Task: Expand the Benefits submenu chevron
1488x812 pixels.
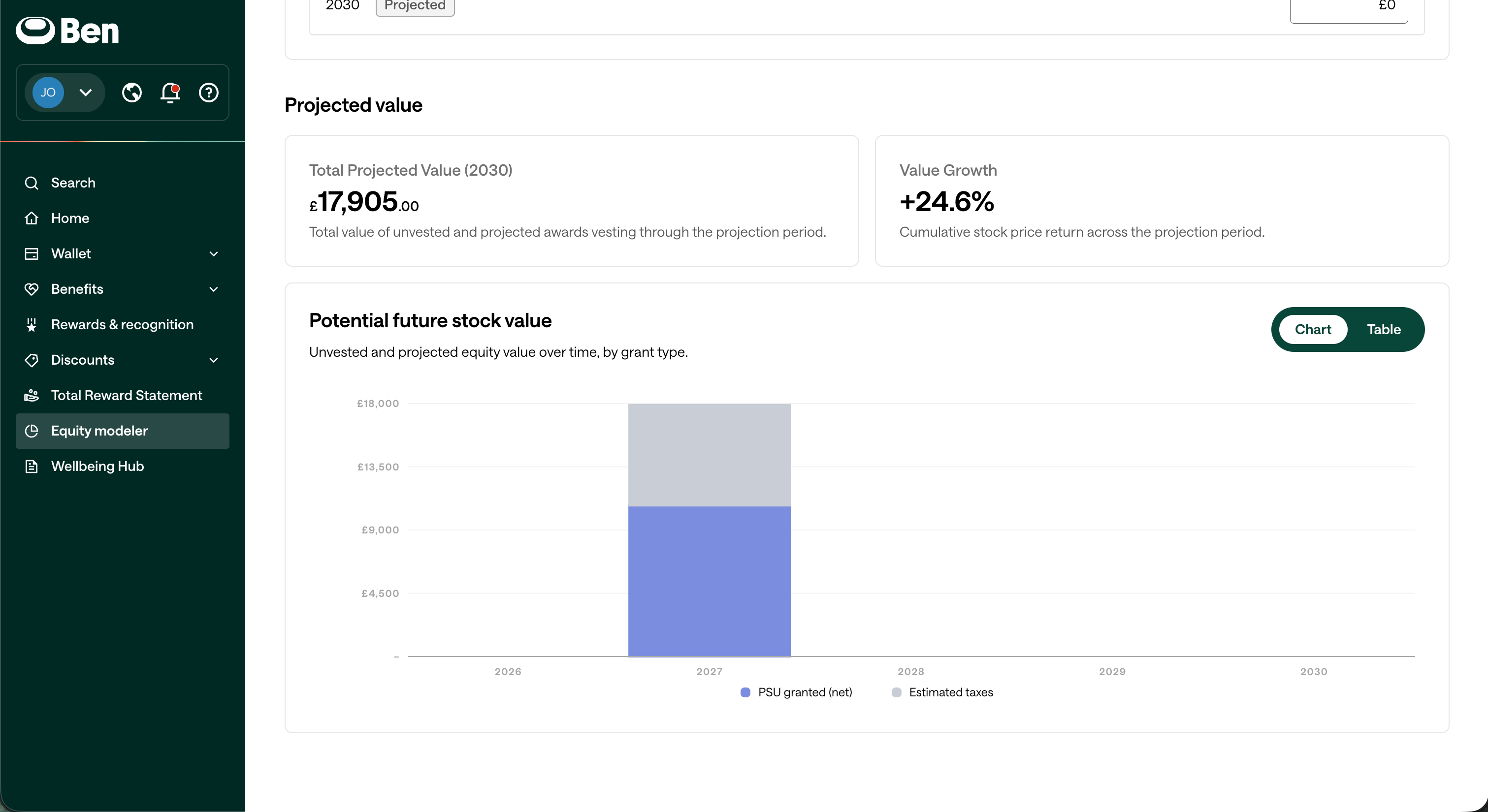Action: click(x=214, y=289)
